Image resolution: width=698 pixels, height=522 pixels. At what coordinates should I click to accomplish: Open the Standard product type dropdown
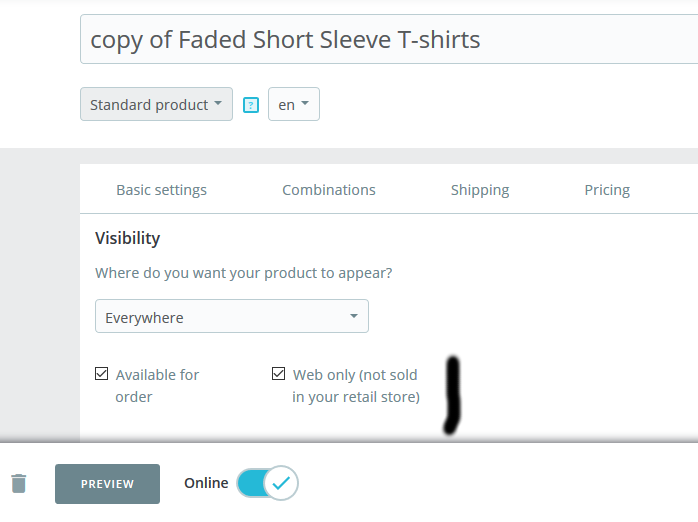coord(156,104)
